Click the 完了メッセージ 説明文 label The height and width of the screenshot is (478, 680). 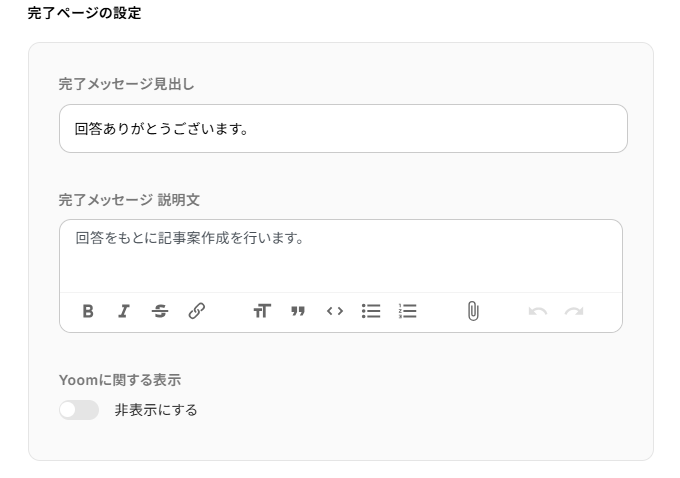(129, 200)
